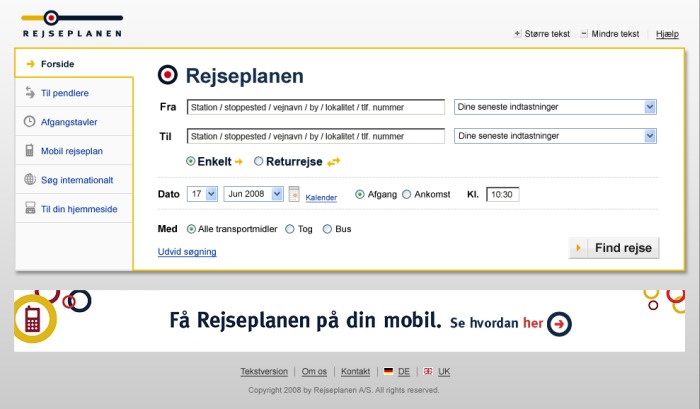Open the Søg internationalt sidebar item
700x409 pixels.
74,179
